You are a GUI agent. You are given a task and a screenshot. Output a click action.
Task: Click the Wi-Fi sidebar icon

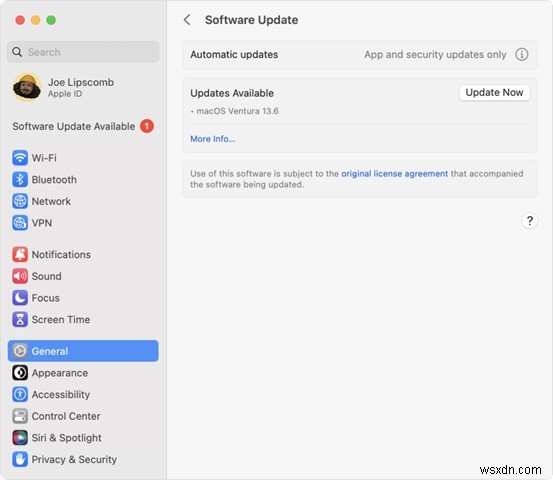coord(20,158)
